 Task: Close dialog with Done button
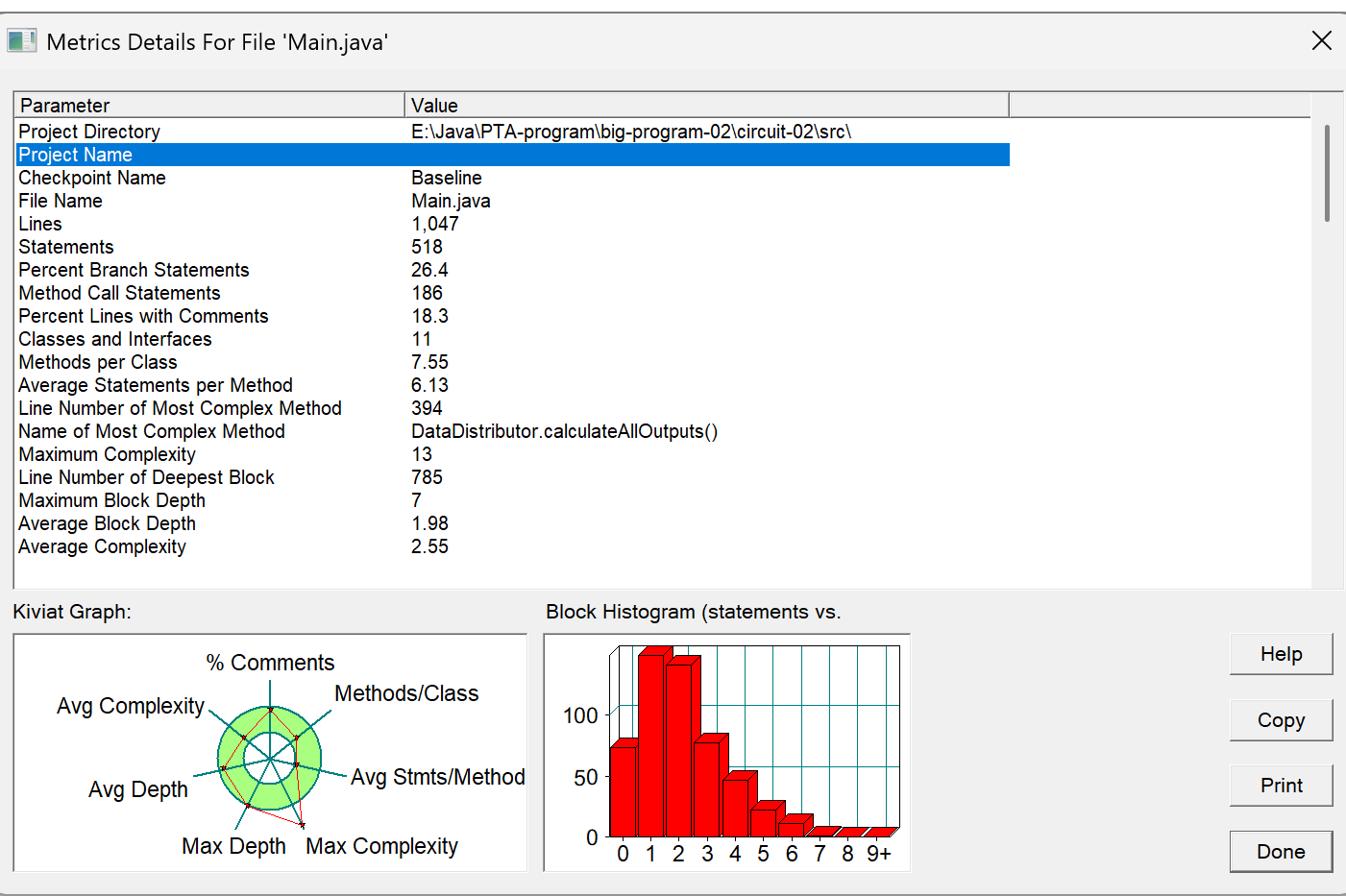click(x=1281, y=852)
